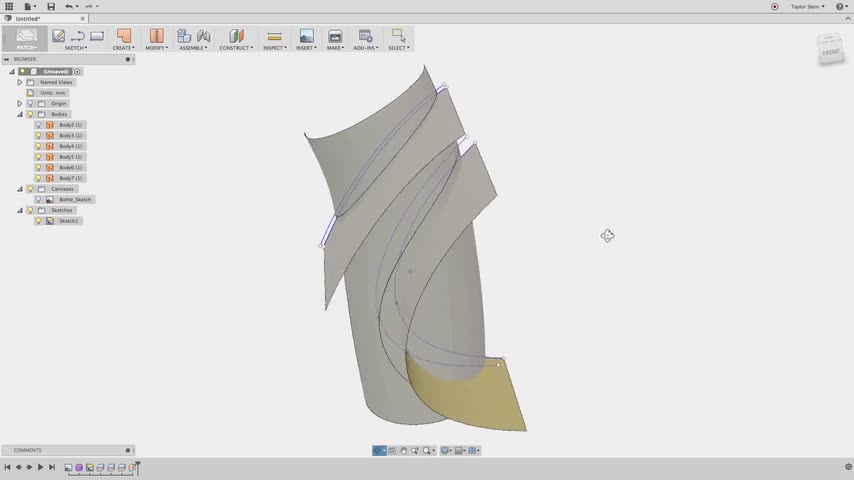Click the Construct plane icon
The image size is (854, 480).
(x=236, y=36)
